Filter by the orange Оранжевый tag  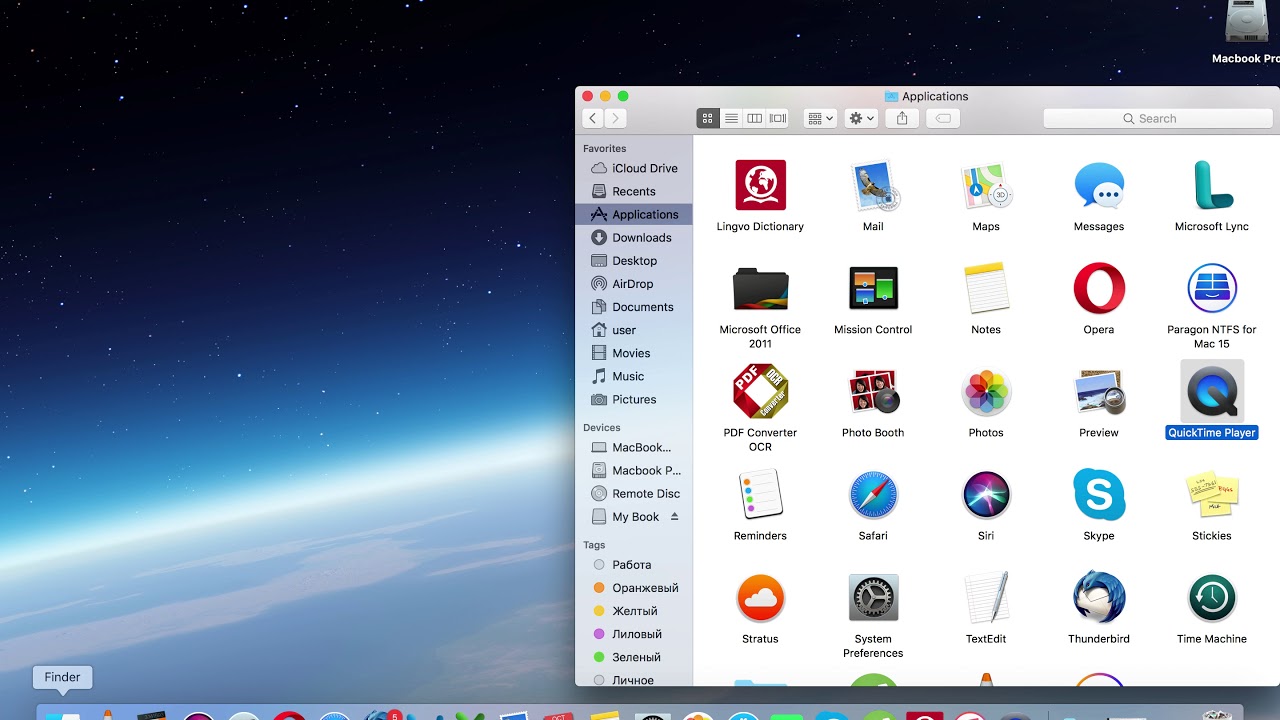(634, 587)
